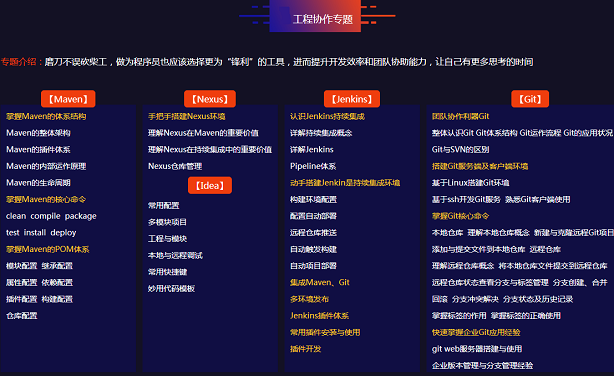Viewport: 614px width, 376px height.
Task: Select the 【Git】 orange heading button
Action: [530, 99]
